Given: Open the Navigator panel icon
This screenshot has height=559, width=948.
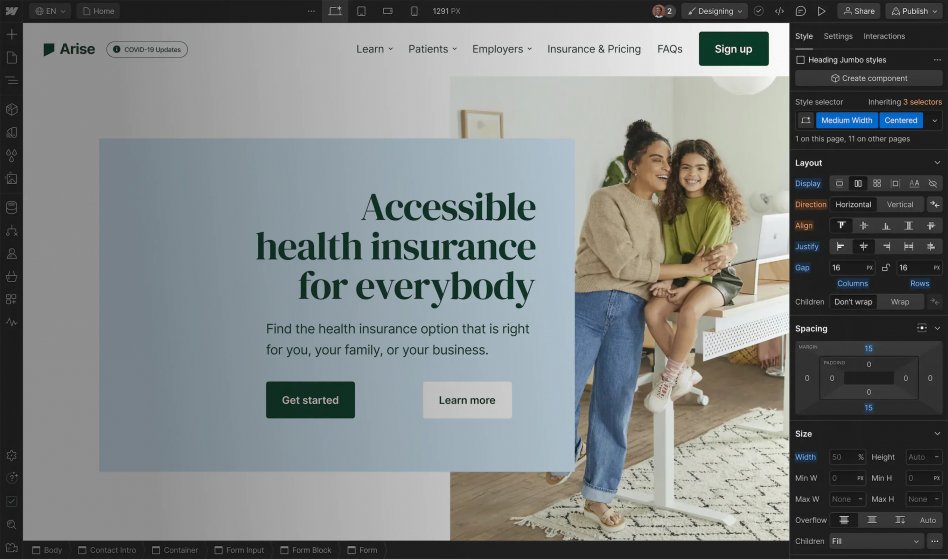Looking at the screenshot, I should [11, 80].
